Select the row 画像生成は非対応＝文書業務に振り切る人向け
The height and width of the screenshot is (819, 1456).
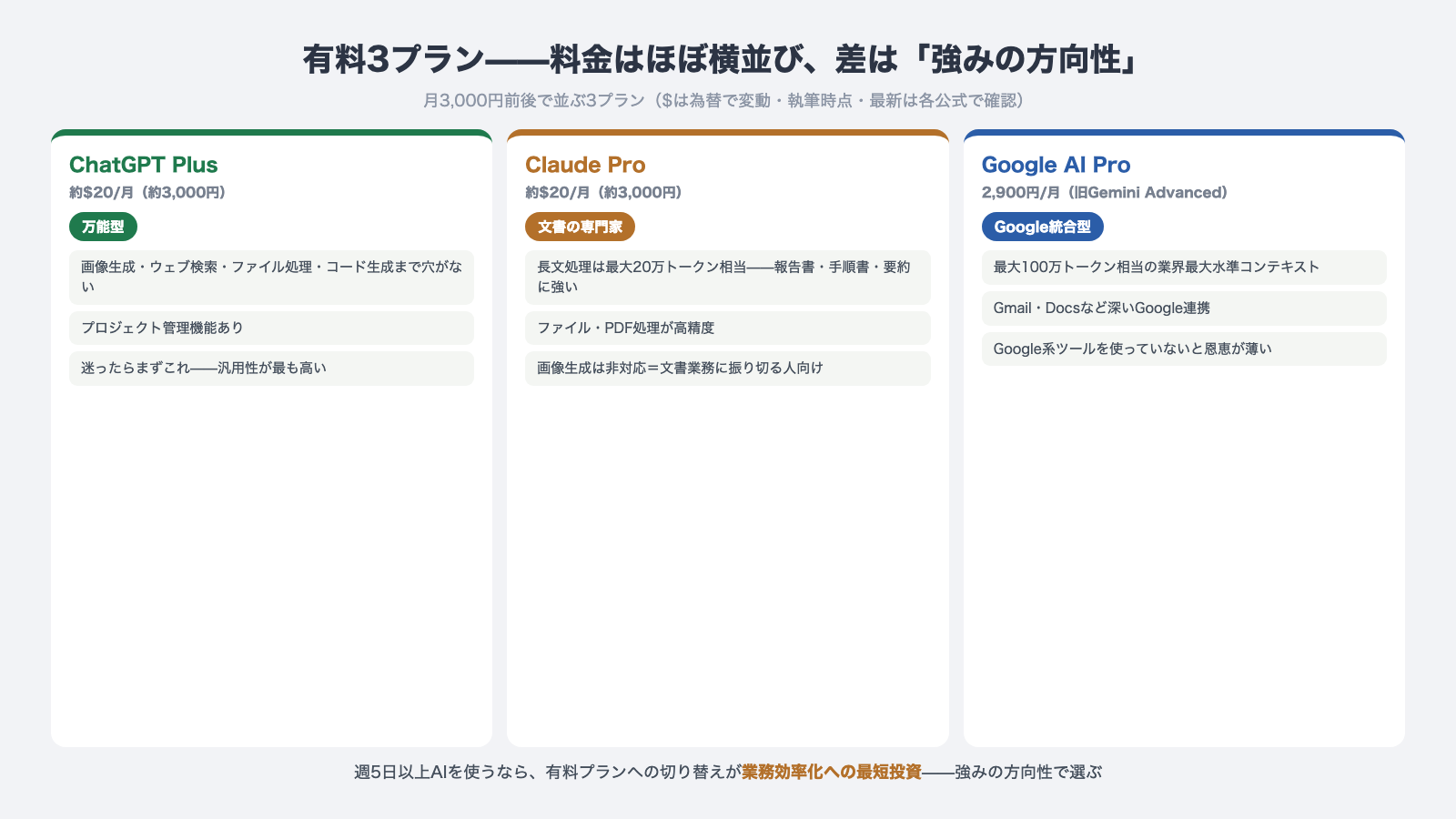click(x=728, y=369)
